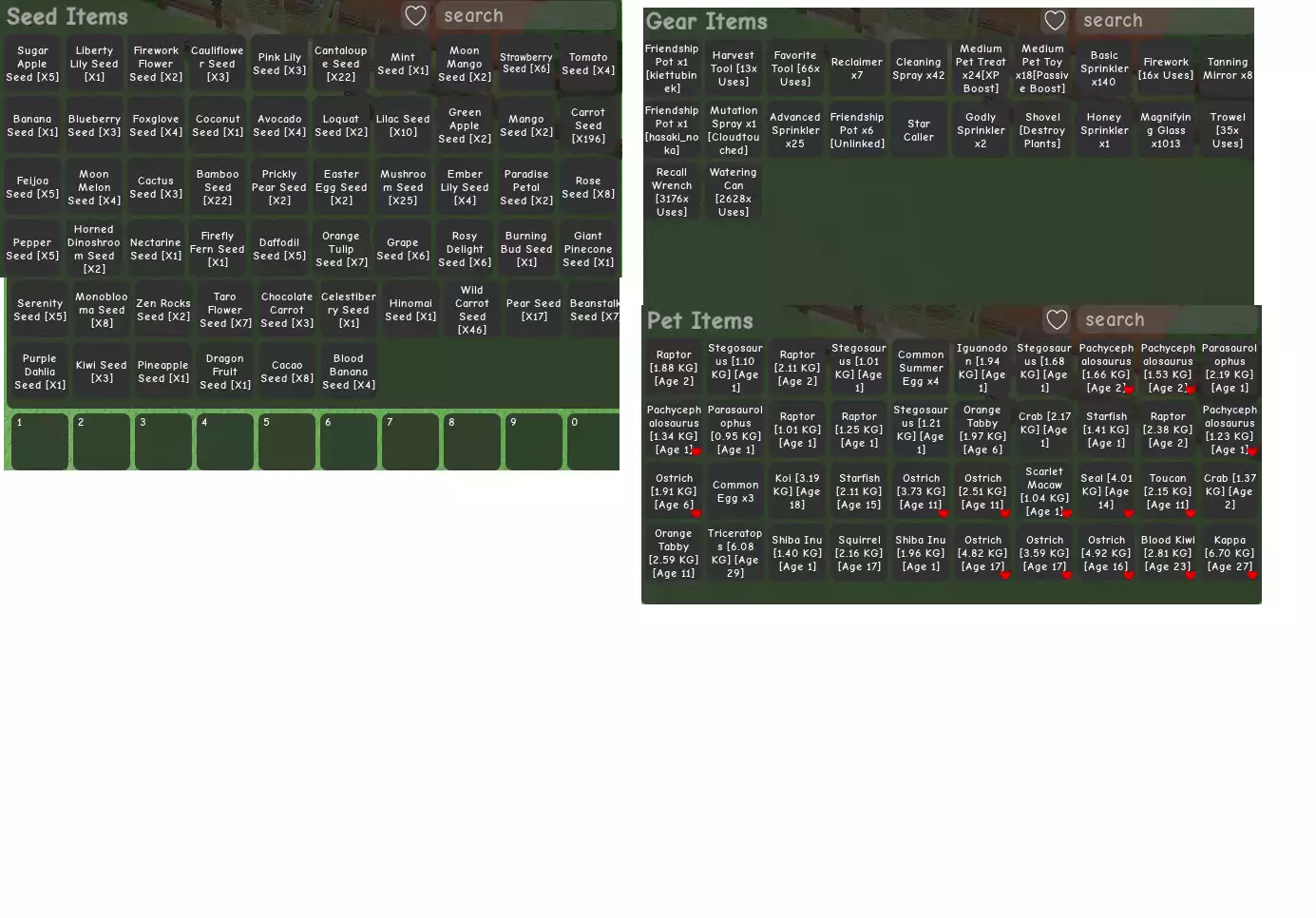Image resolution: width=1316 pixels, height=918 pixels.
Task: Click hotbar slot number 5
Action: pos(287,442)
